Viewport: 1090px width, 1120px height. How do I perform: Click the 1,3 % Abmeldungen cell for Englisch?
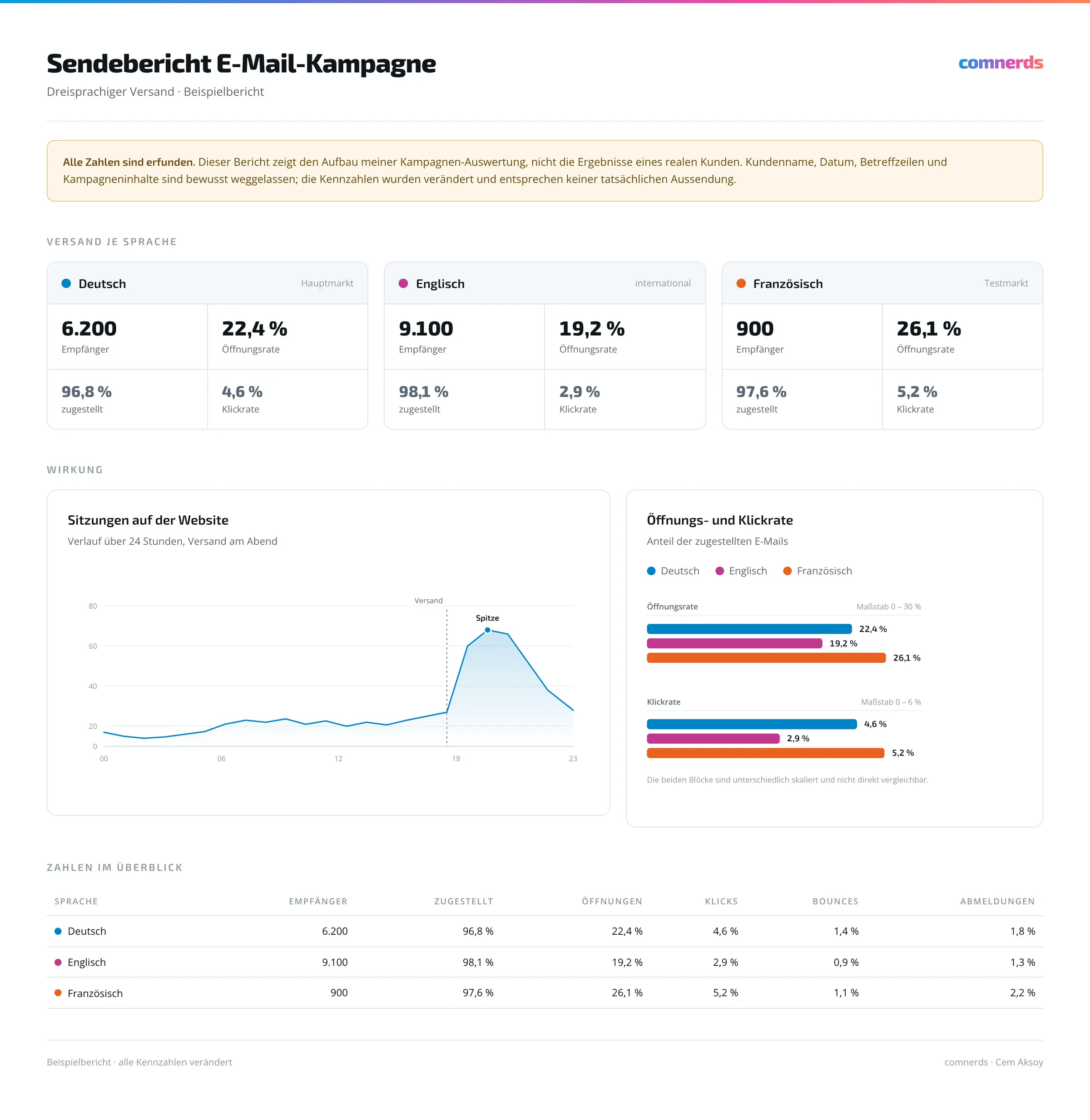[x=1022, y=962]
